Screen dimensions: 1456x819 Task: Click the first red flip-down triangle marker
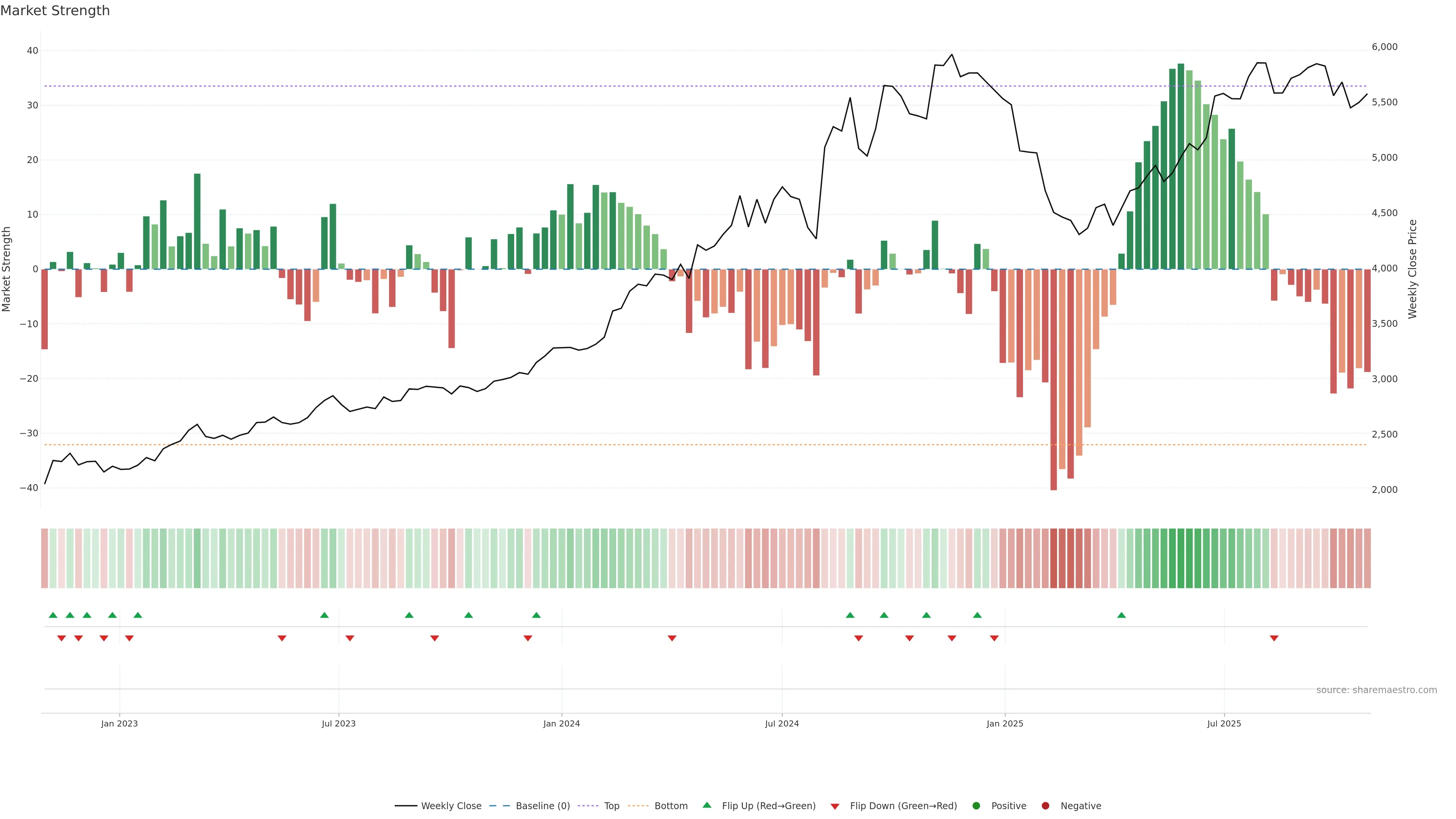tap(61, 638)
